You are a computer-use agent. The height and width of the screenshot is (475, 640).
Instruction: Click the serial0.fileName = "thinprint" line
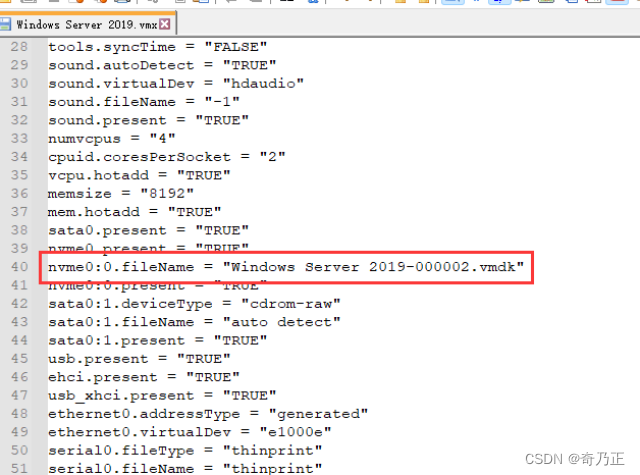[x=185, y=468]
